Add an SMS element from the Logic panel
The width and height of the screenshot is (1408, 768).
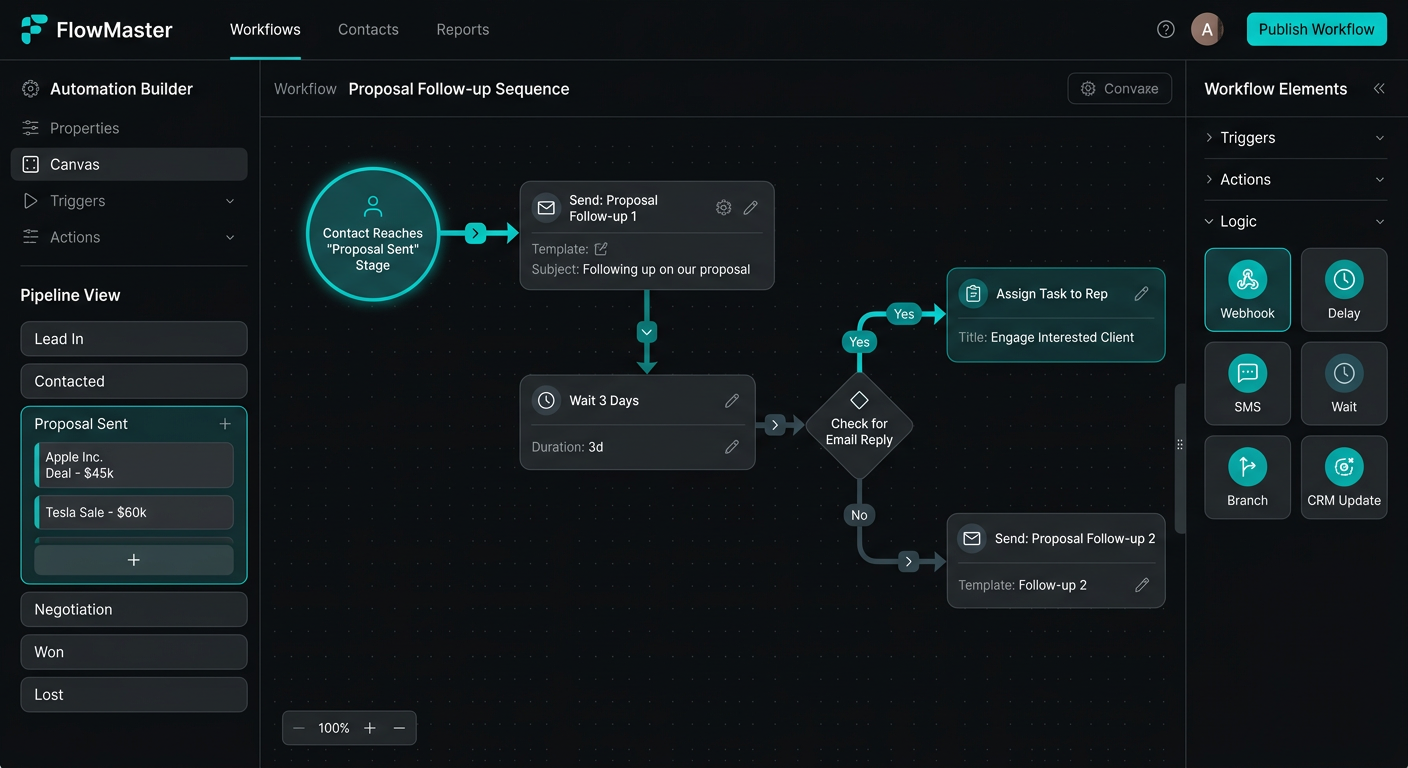click(1247, 383)
